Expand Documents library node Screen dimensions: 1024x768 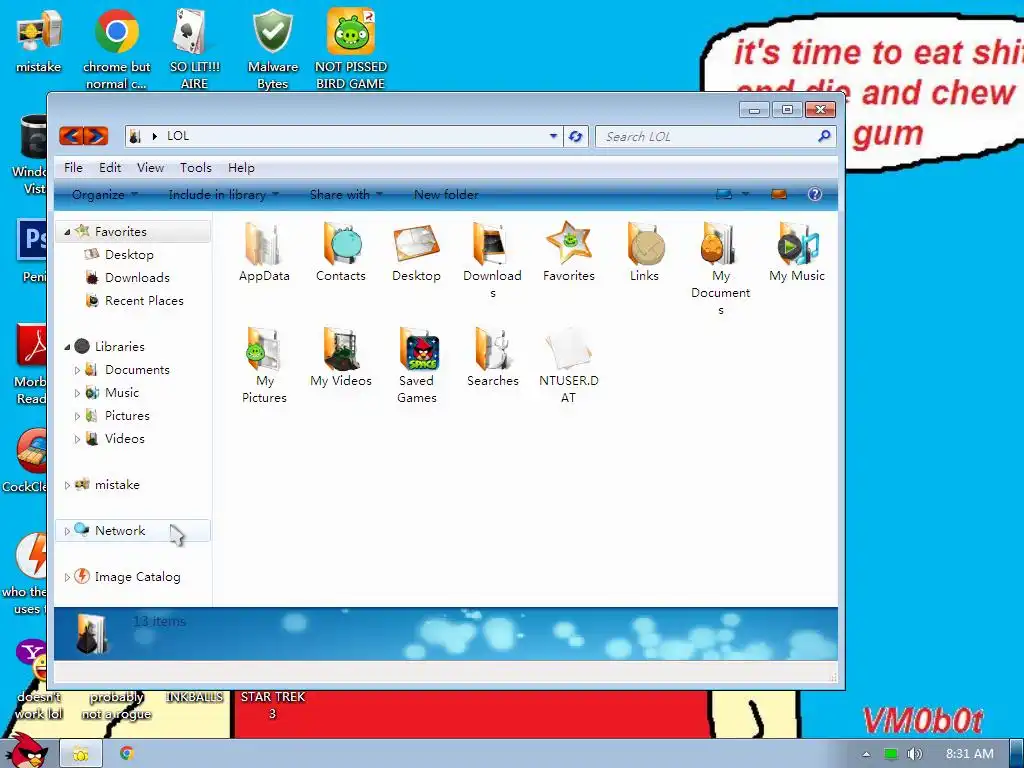(77, 370)
